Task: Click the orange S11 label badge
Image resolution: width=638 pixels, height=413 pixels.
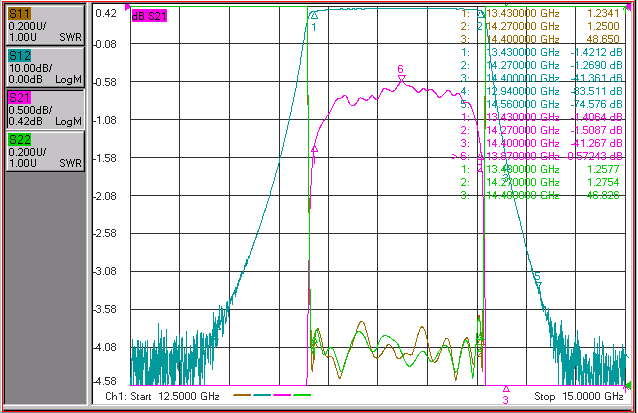Action: [x=20, y=14]
